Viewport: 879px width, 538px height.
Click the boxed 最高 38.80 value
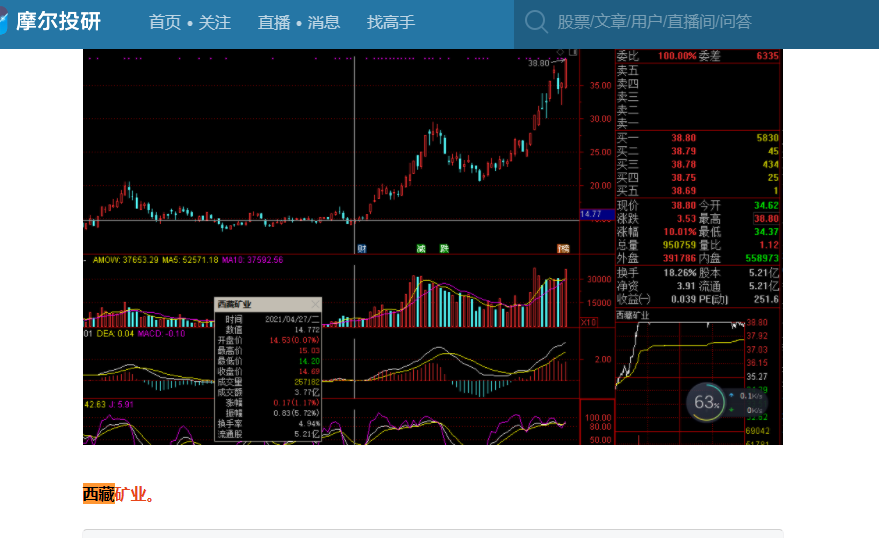coord(766,219)
